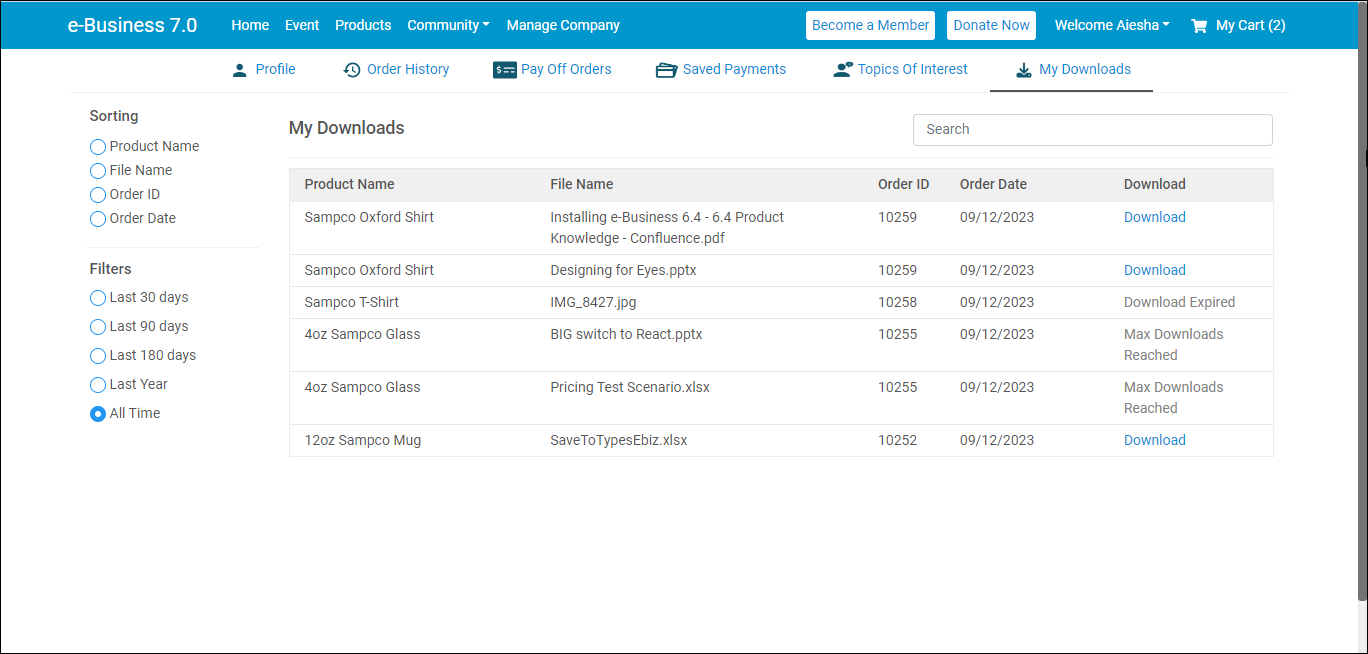
Task: Open the Products menu item
Action: click(x=363, y=25)
